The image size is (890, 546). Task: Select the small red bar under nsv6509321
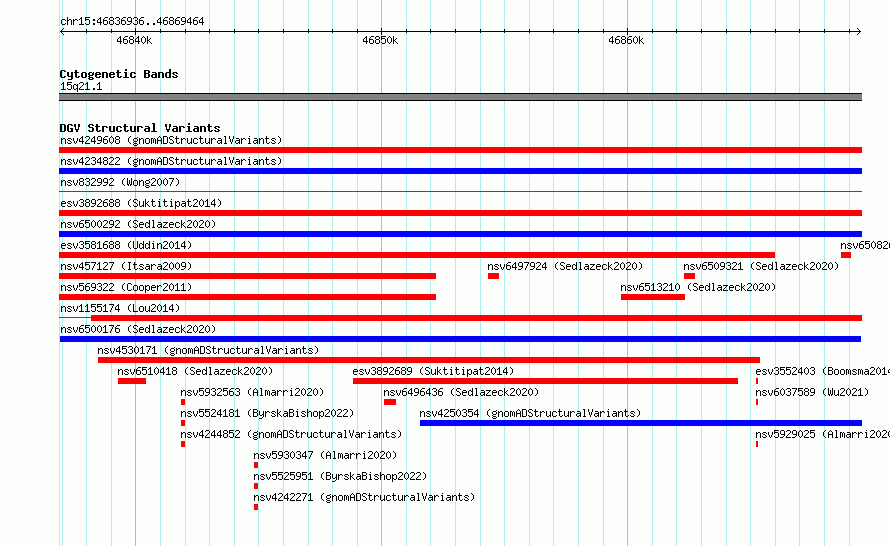690,276
